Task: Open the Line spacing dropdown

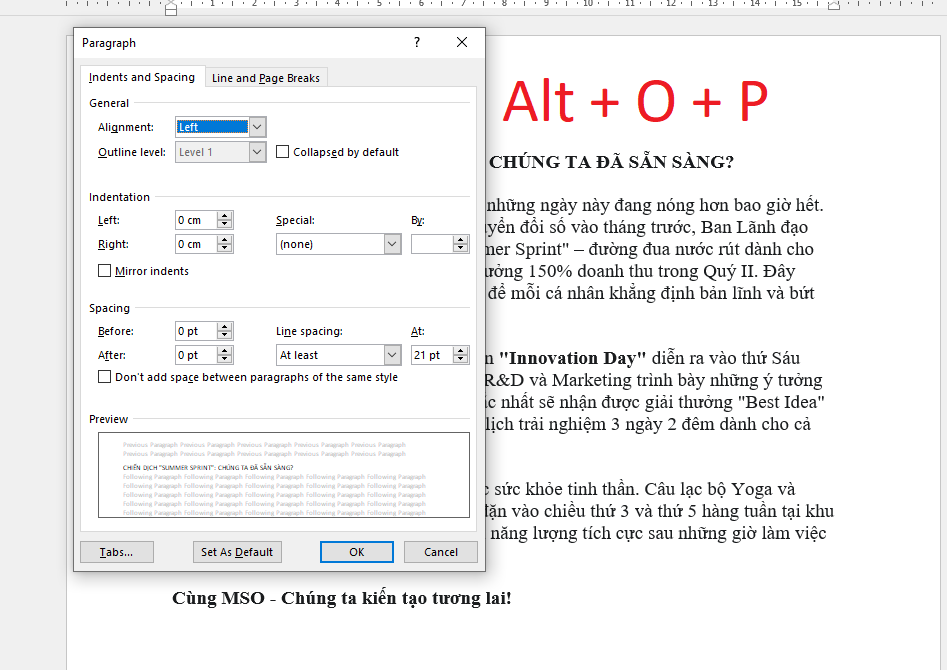Action: [392, 355]
